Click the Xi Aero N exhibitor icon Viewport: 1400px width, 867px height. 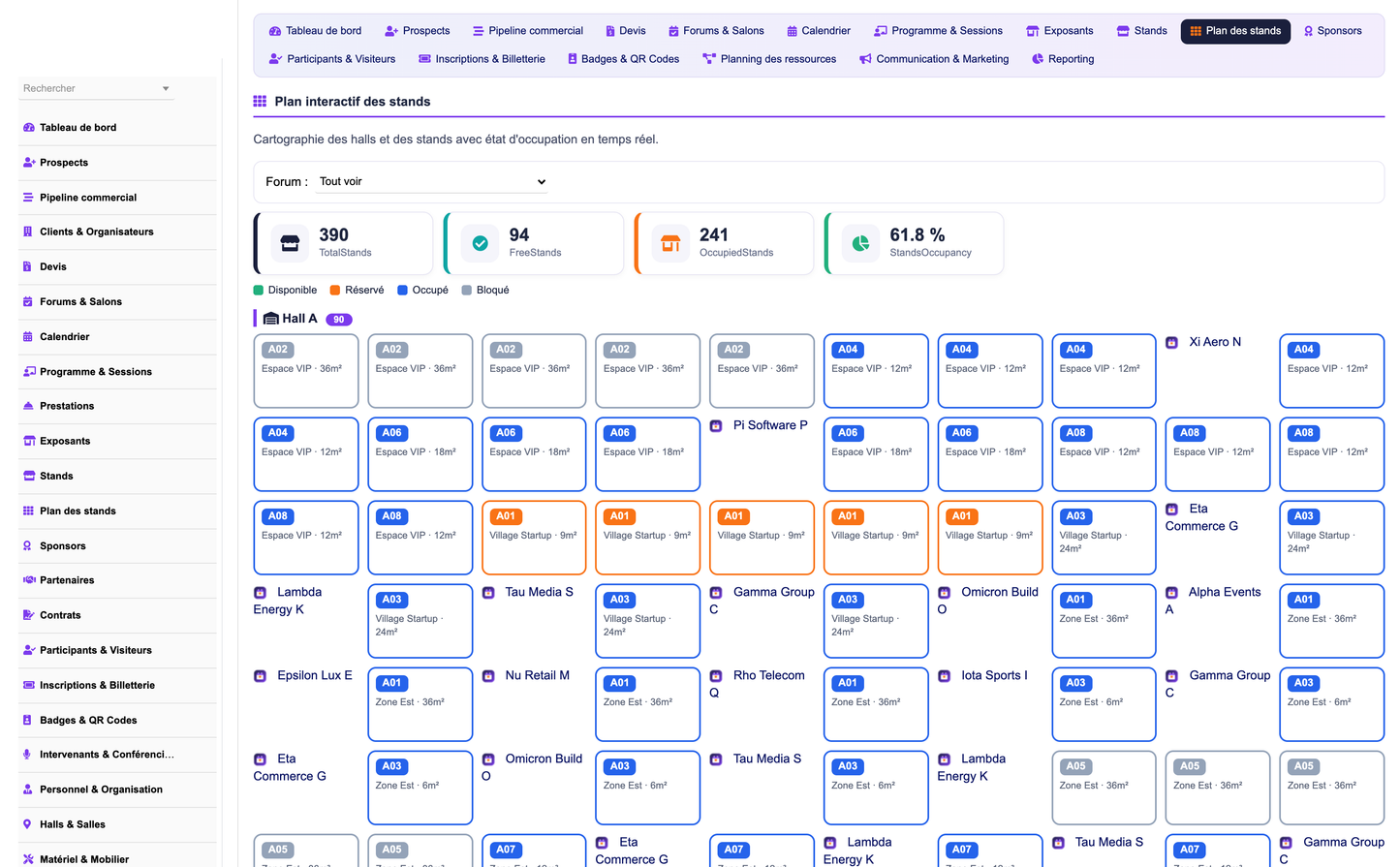pos(1171,342)
